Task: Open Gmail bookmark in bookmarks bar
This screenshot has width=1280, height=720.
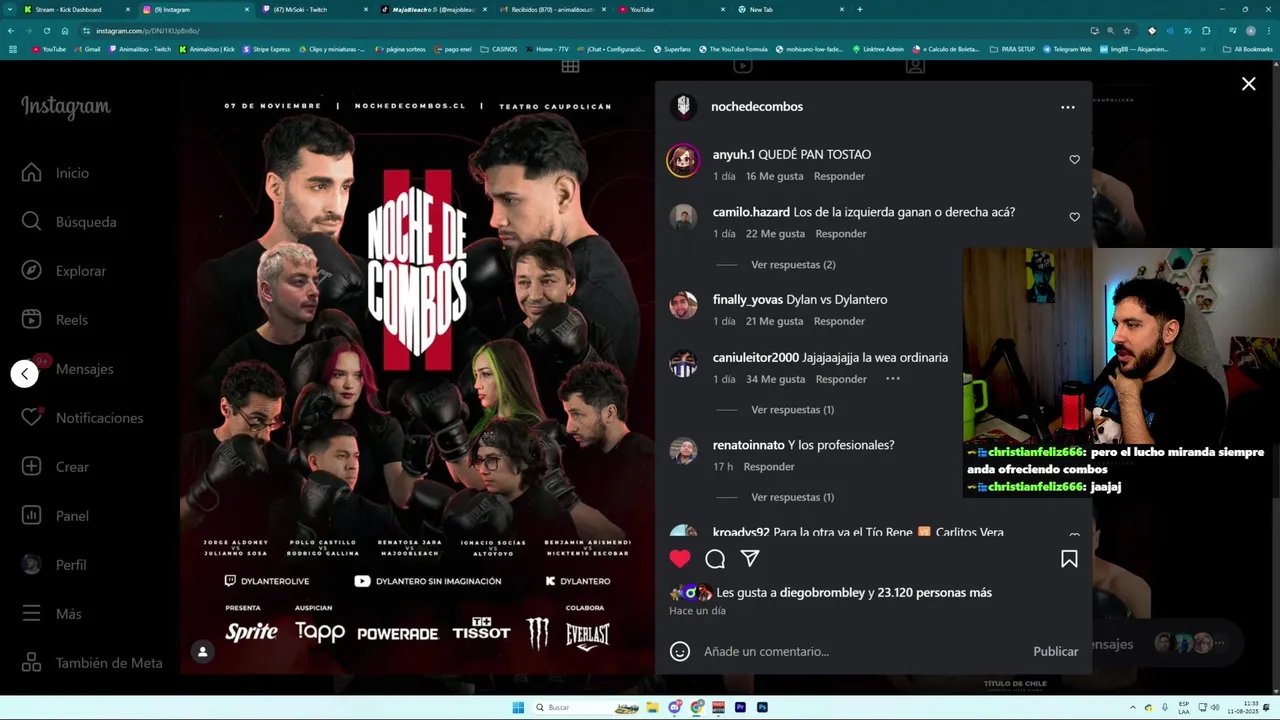Action: [87, 49]
